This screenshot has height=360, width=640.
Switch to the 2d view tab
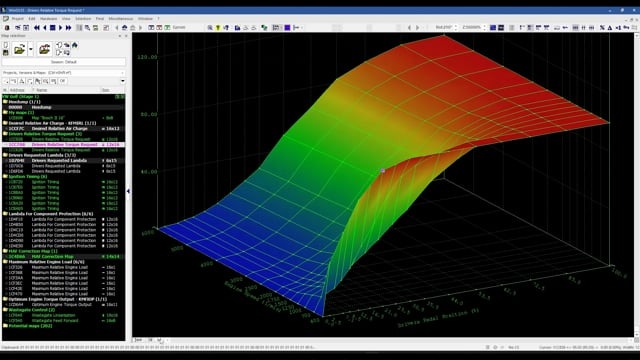[150, 340]
